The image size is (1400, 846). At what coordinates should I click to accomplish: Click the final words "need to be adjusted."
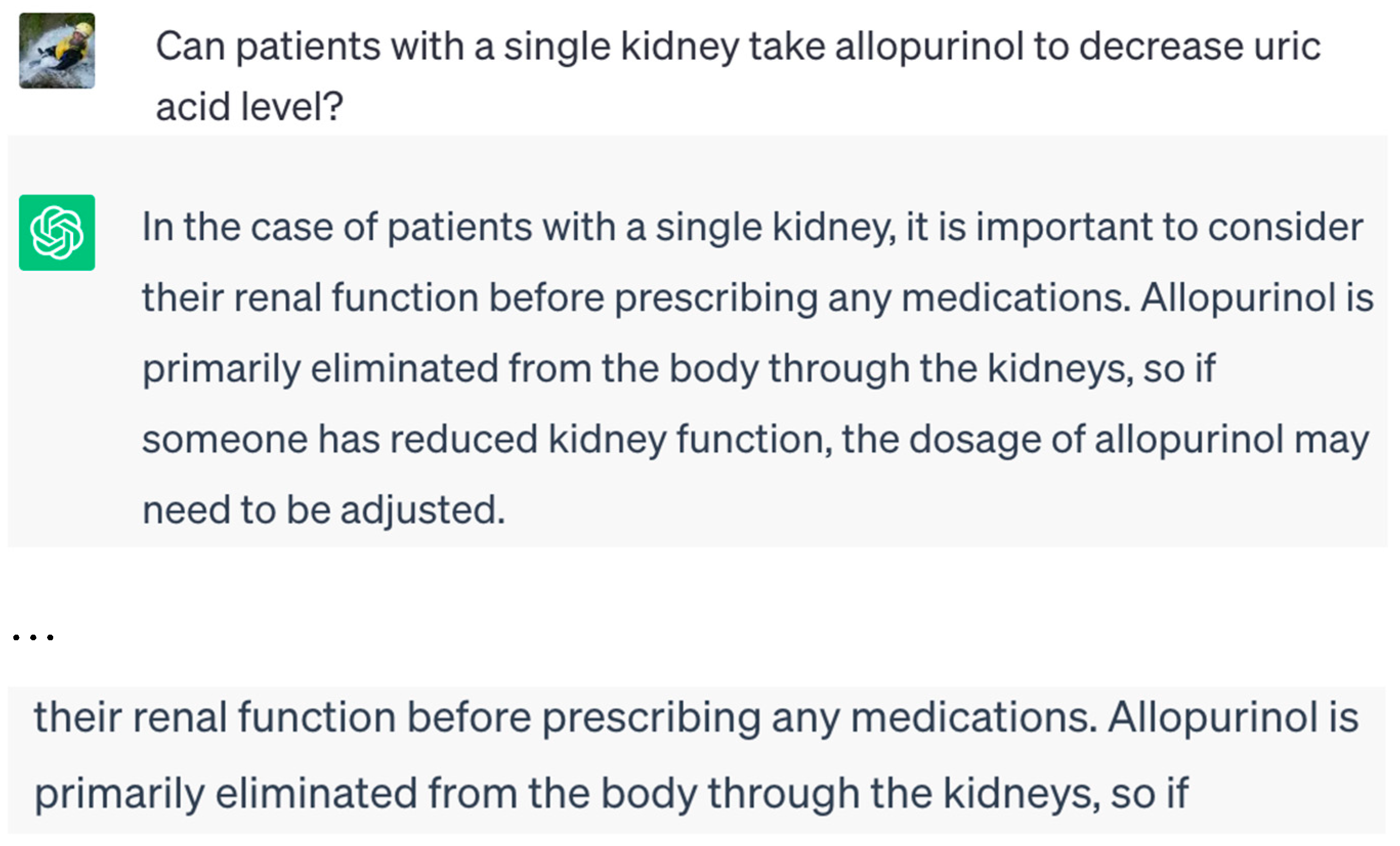click(324, 510)
